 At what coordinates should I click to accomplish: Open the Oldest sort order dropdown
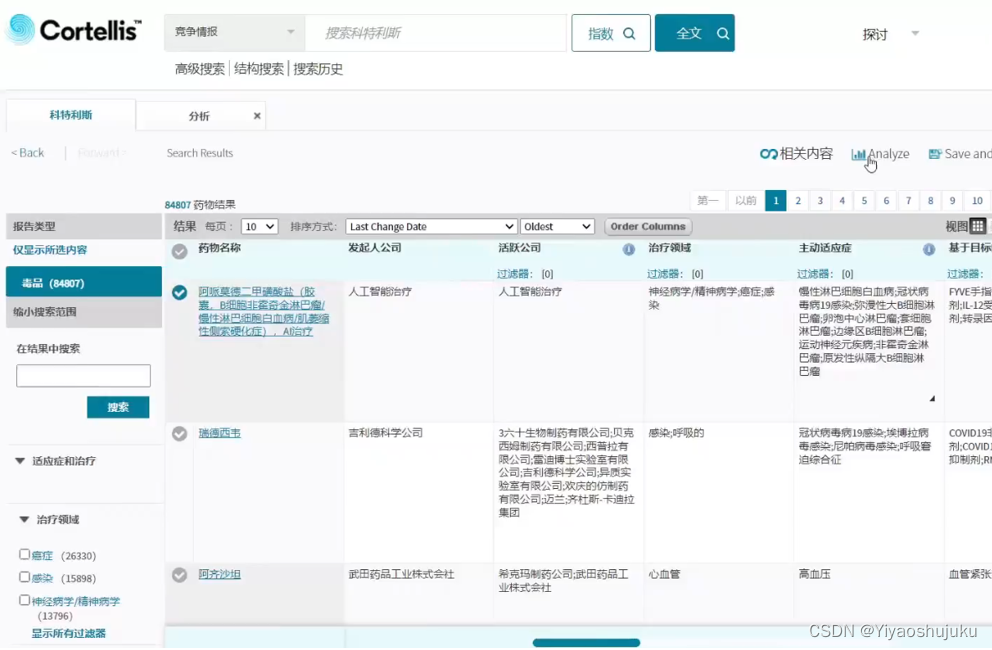(x=557, y=227)
